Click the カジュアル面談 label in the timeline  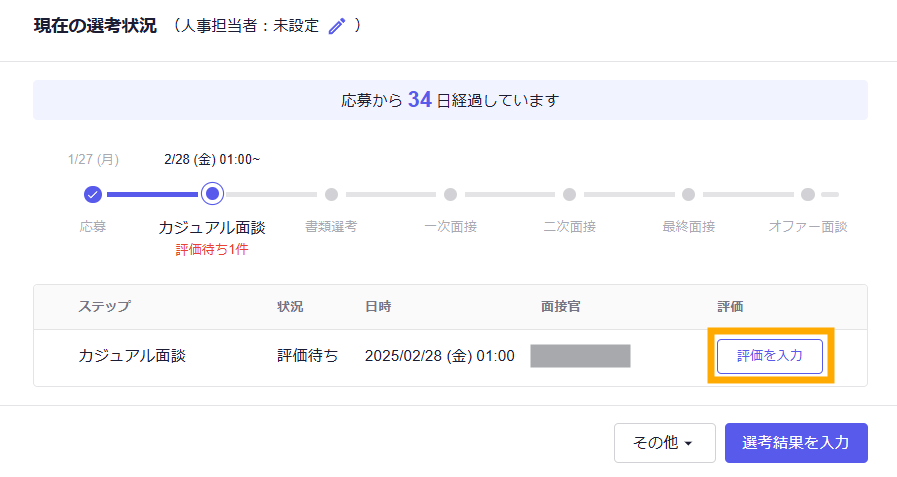212,228
